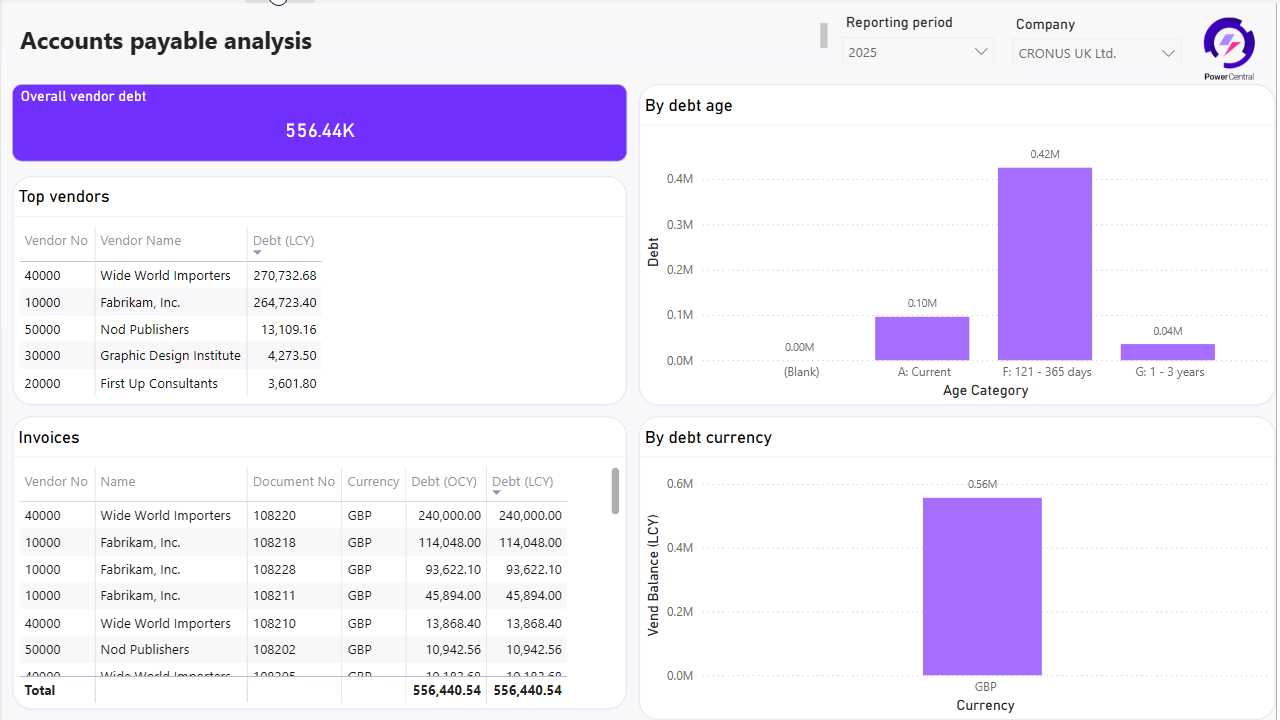Select Fabrikam, Inc. row in Top vendors
This screenshot has width=1280, height=720.
coord(170,302)
